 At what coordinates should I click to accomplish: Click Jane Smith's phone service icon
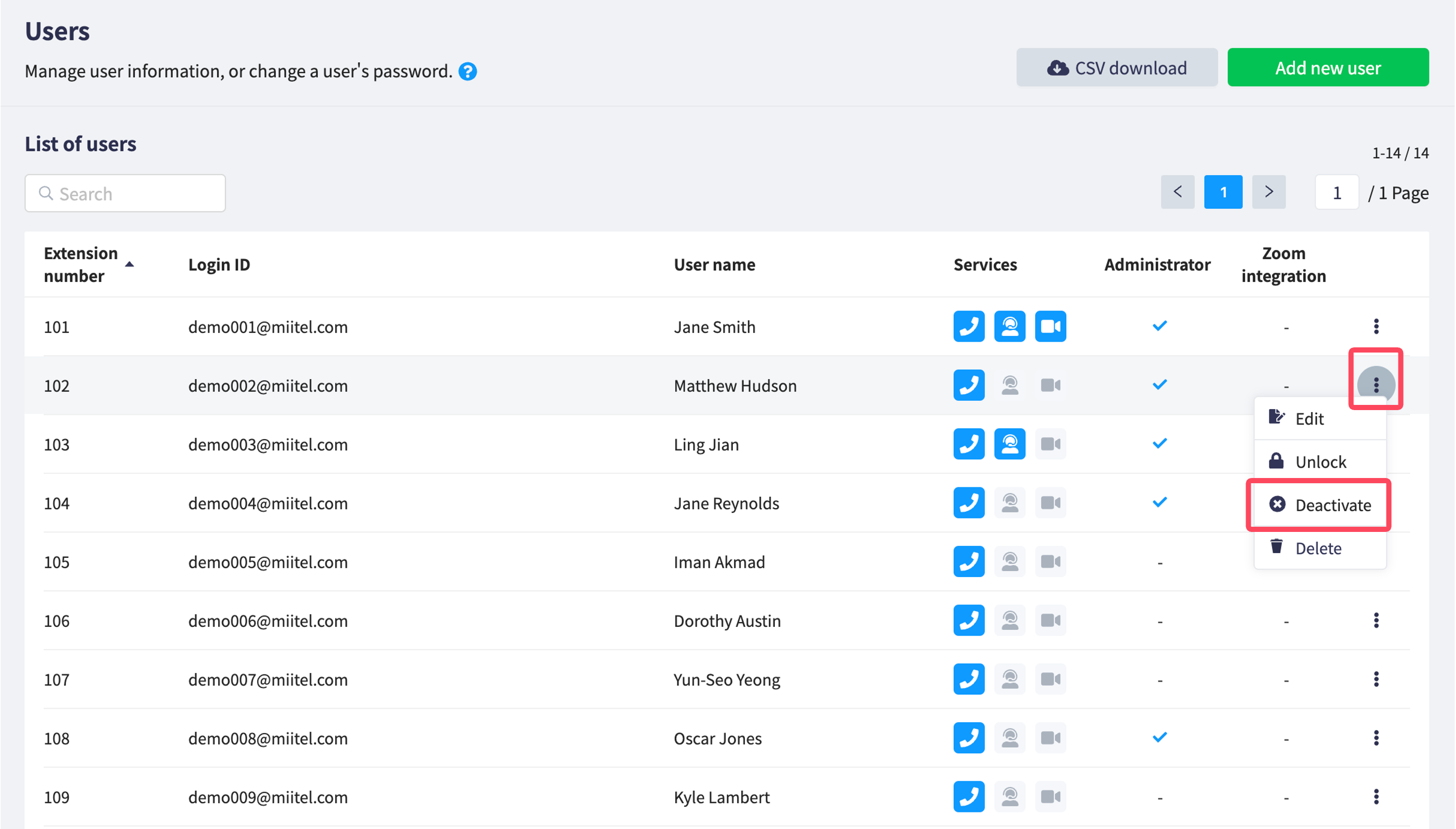[969, 326]
